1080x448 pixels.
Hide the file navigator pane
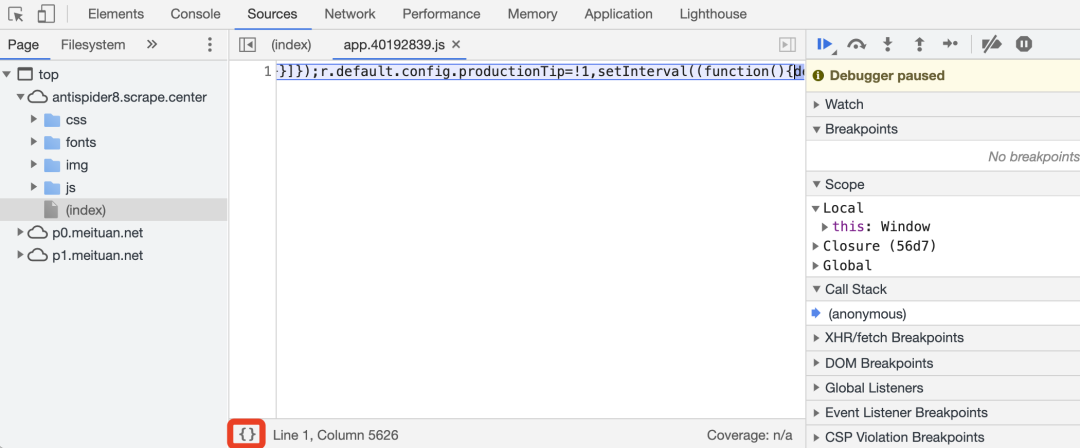pyautogui.click(x=248, y=45)
